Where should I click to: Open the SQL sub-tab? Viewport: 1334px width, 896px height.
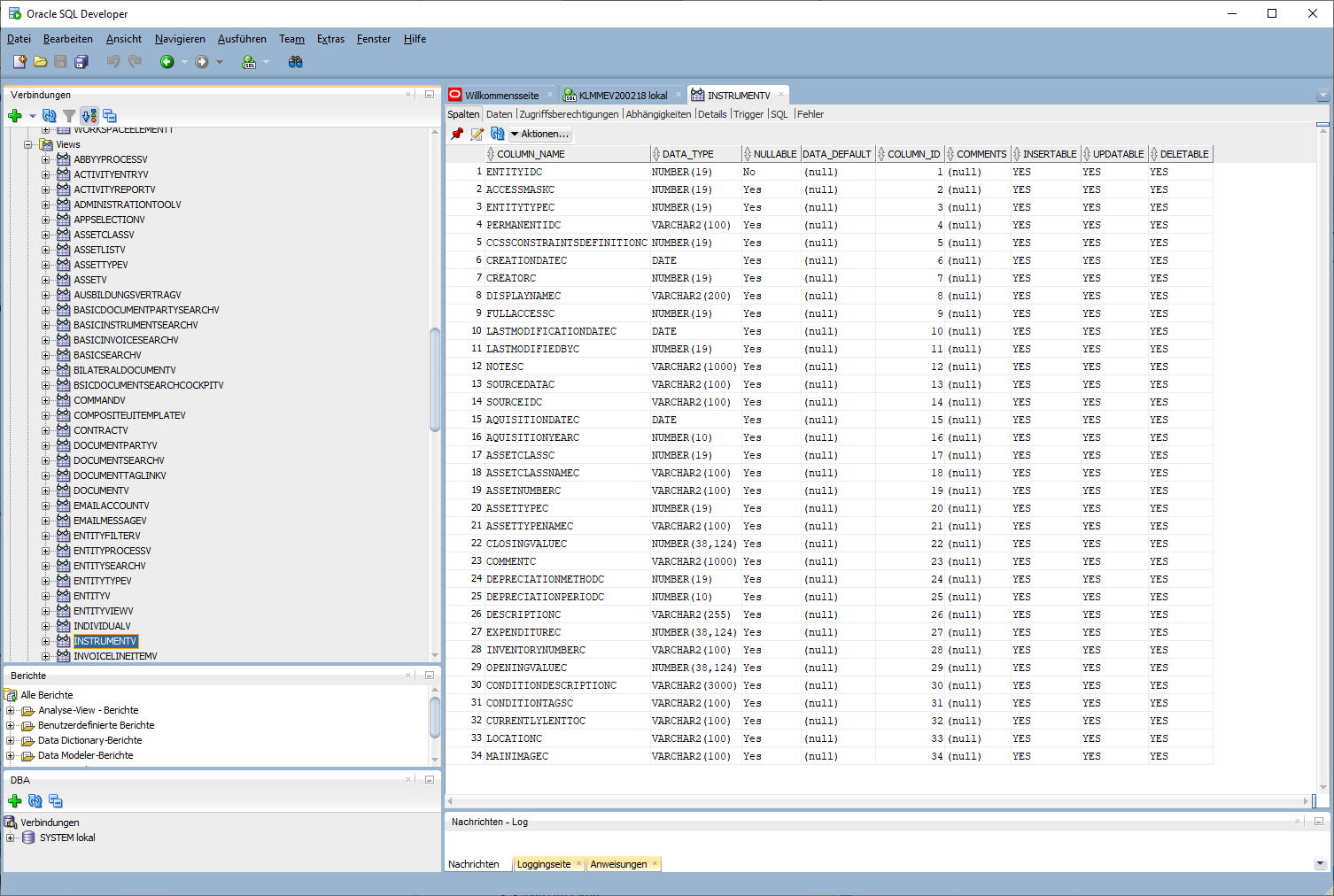pos(779,114)
